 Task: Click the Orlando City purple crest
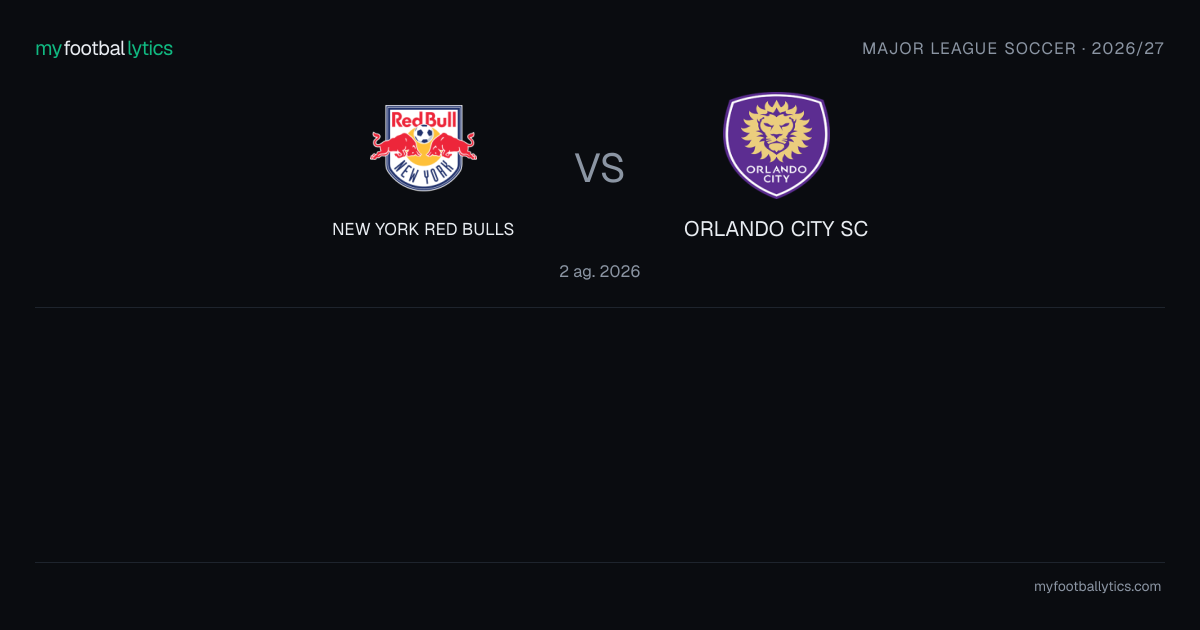pos(776,145)
